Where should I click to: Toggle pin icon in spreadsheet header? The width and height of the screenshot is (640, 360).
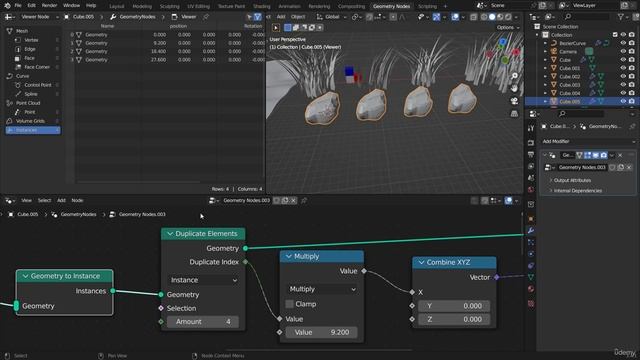pyautogui.click(x=206, y=17)
